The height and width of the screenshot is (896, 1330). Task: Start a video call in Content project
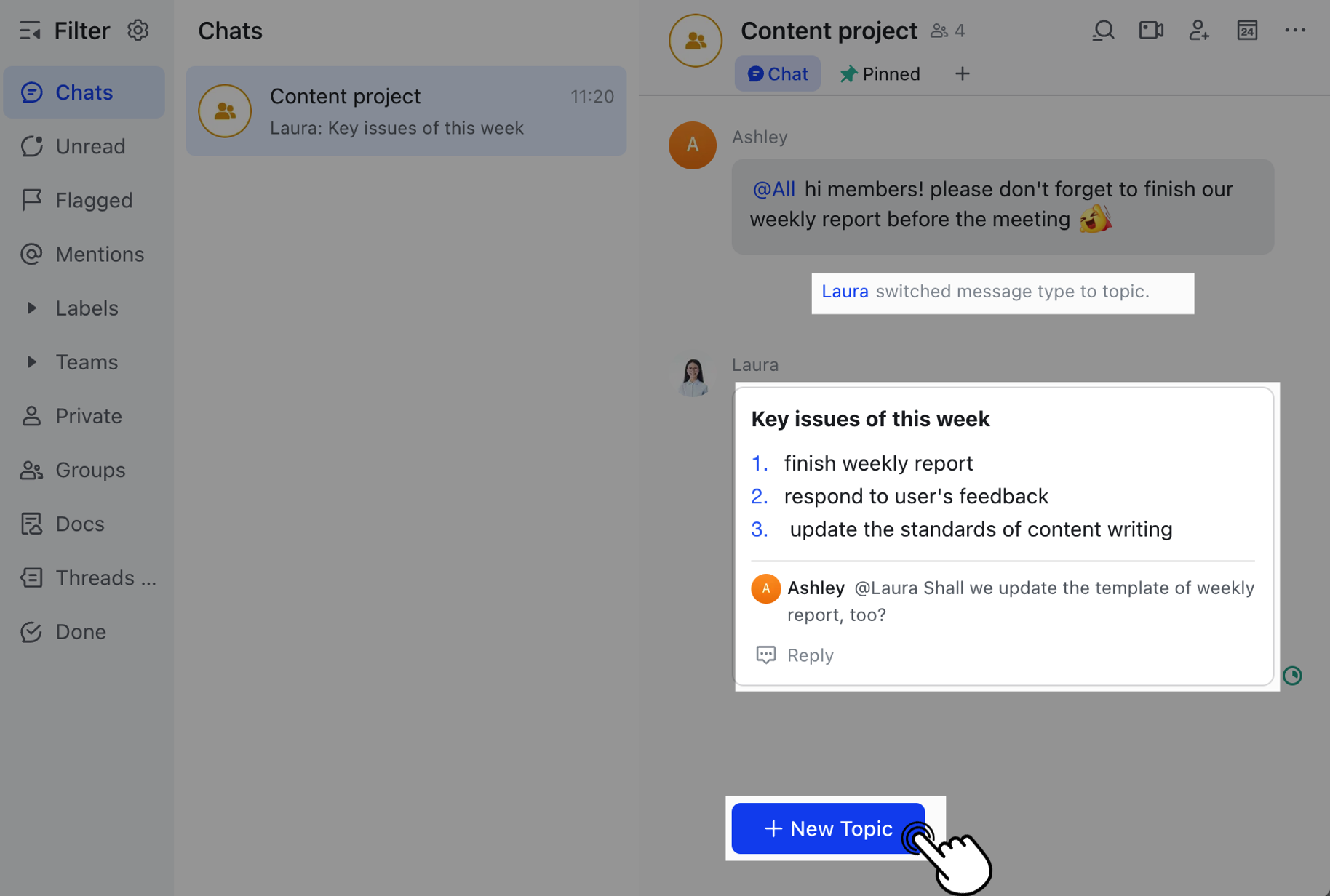[x=1150, y=31]
